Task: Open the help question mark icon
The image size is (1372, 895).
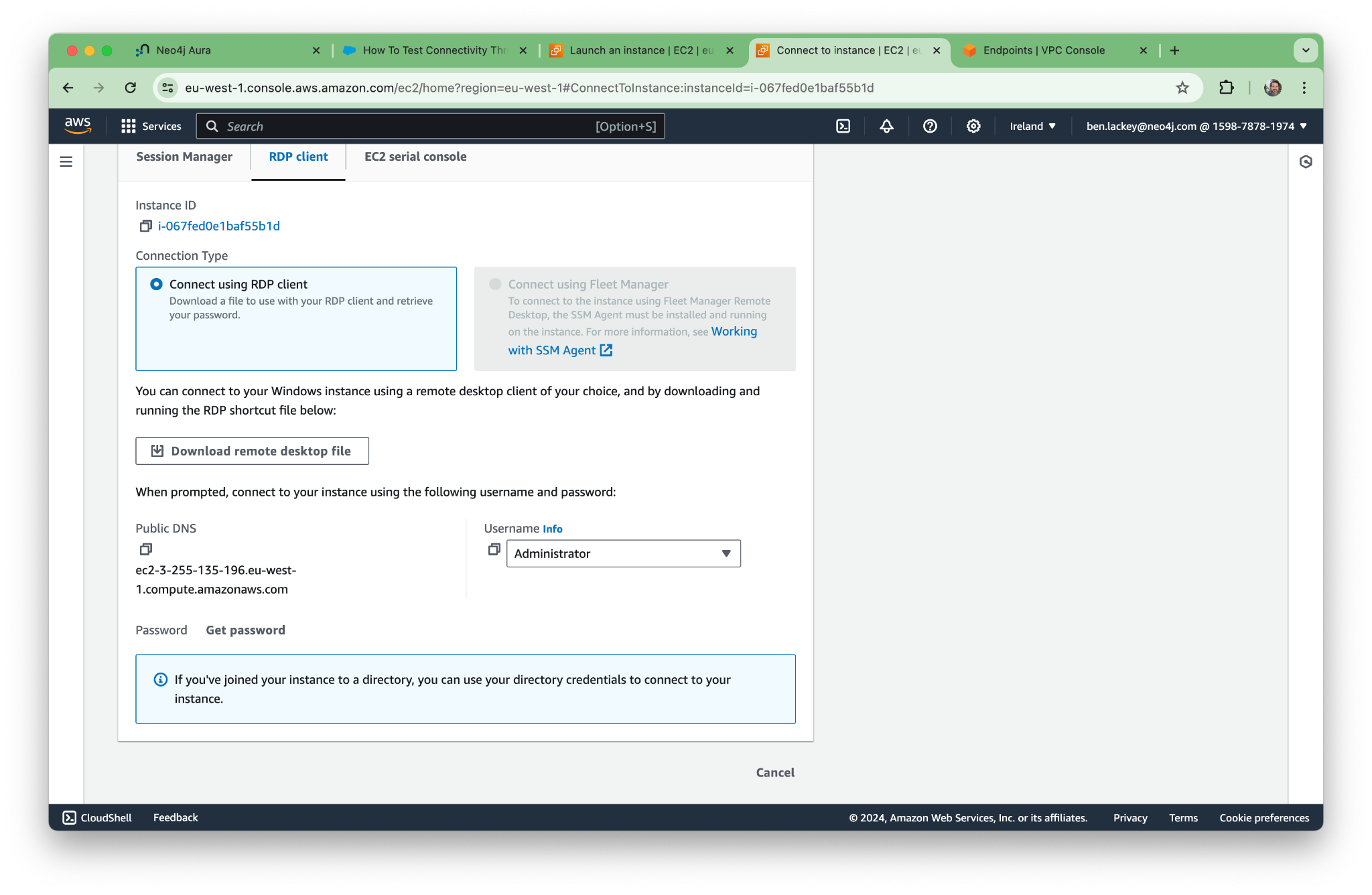Action: [x=930, y=126]
